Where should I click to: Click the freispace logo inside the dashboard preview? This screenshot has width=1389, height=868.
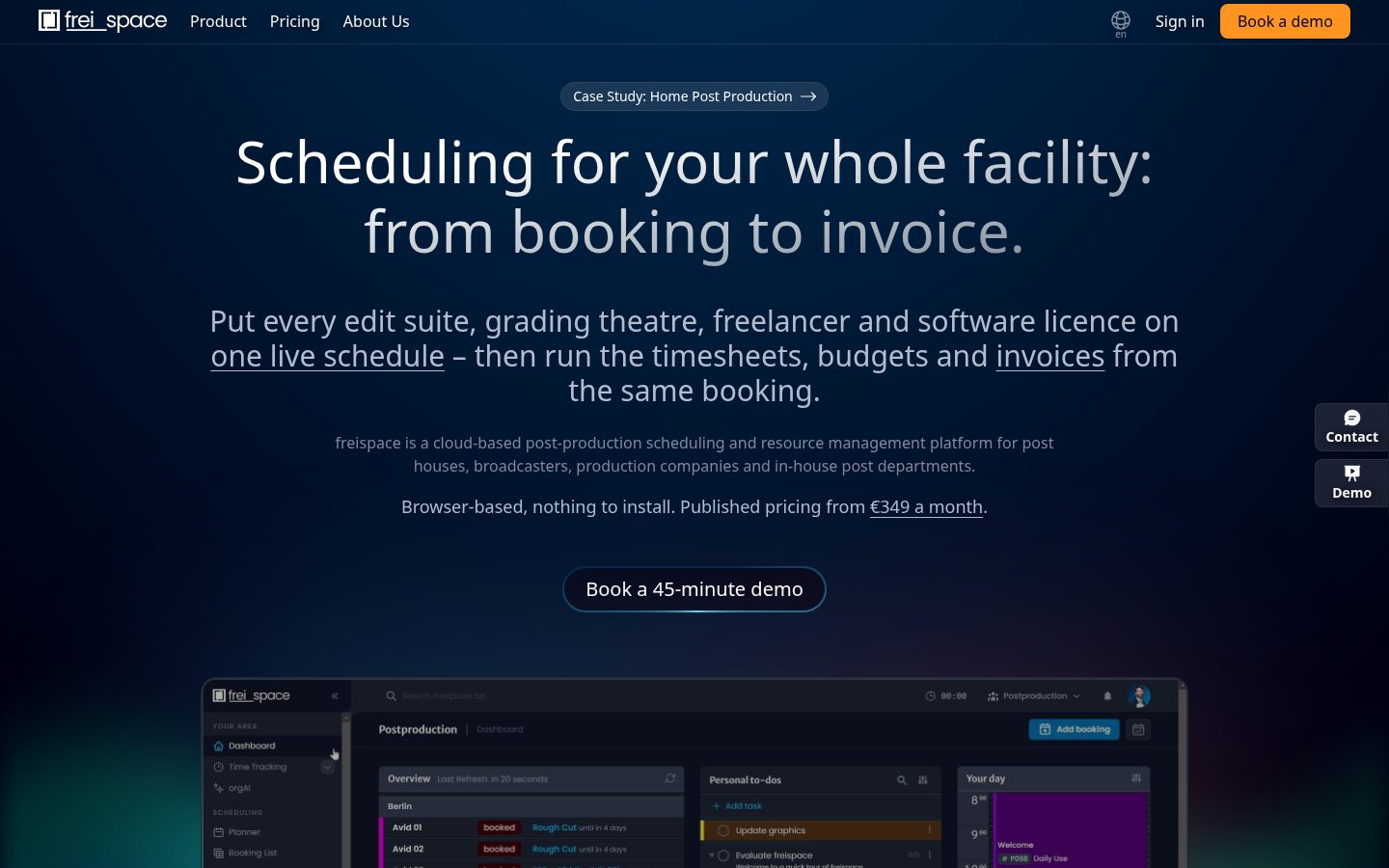251,695
